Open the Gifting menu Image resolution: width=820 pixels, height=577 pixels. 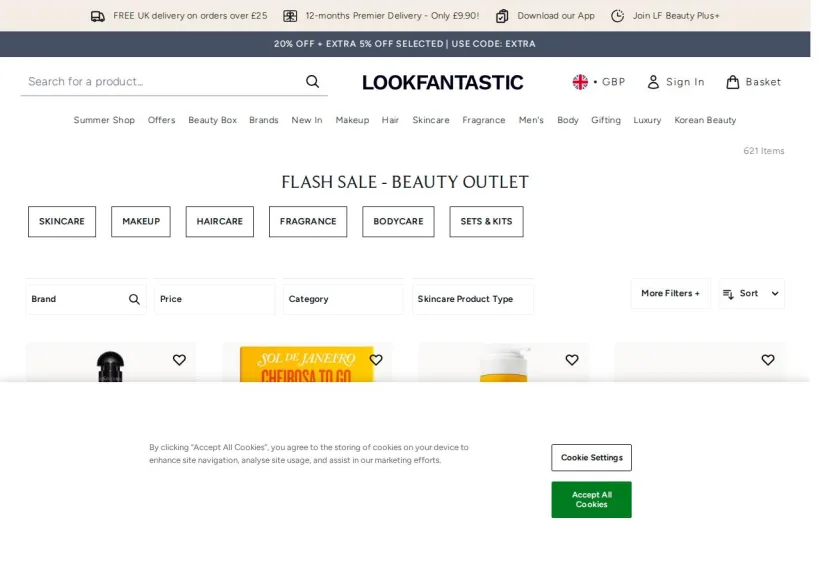point(606,120)
